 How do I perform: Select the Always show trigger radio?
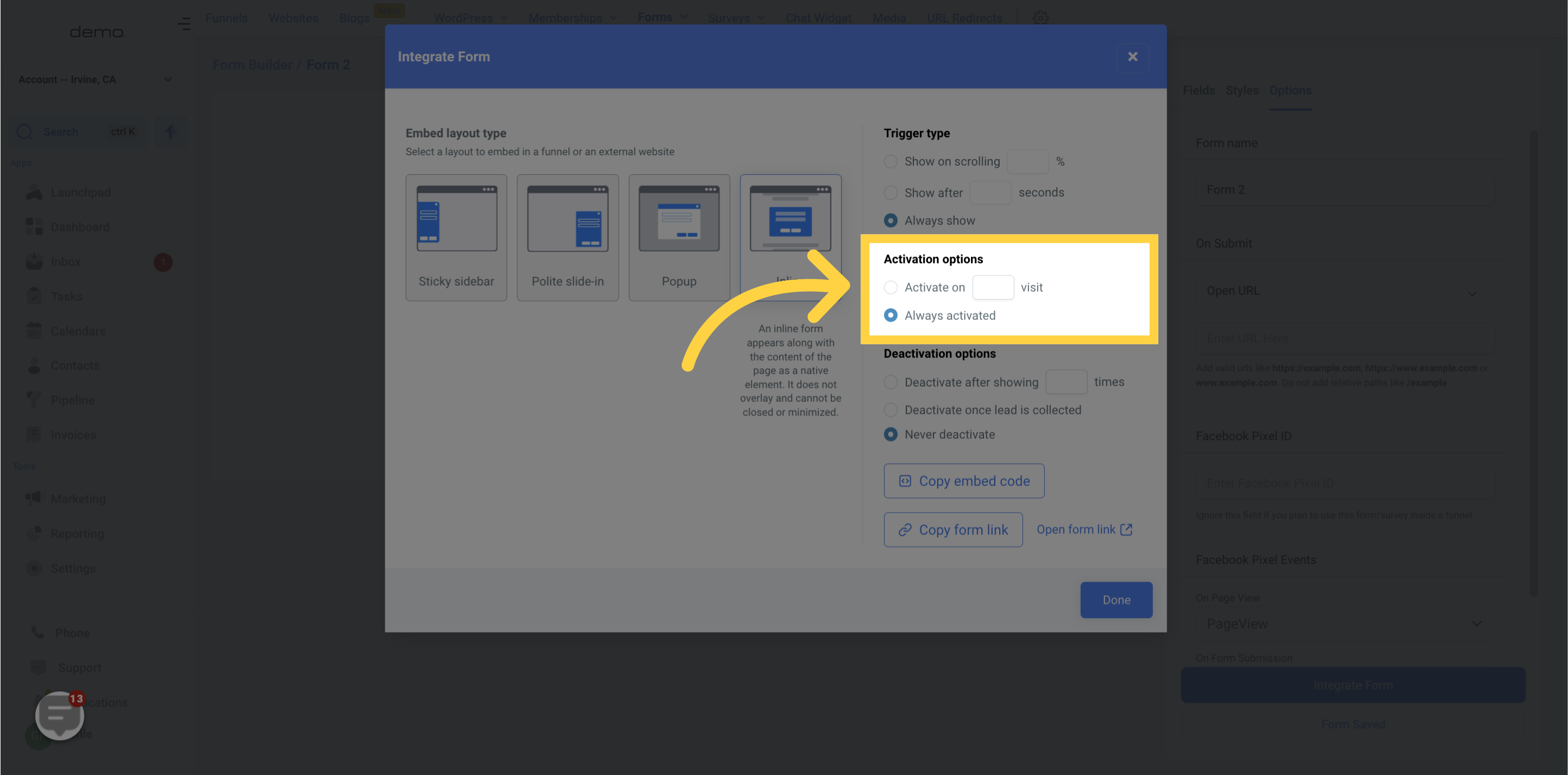tap(890, 220)
